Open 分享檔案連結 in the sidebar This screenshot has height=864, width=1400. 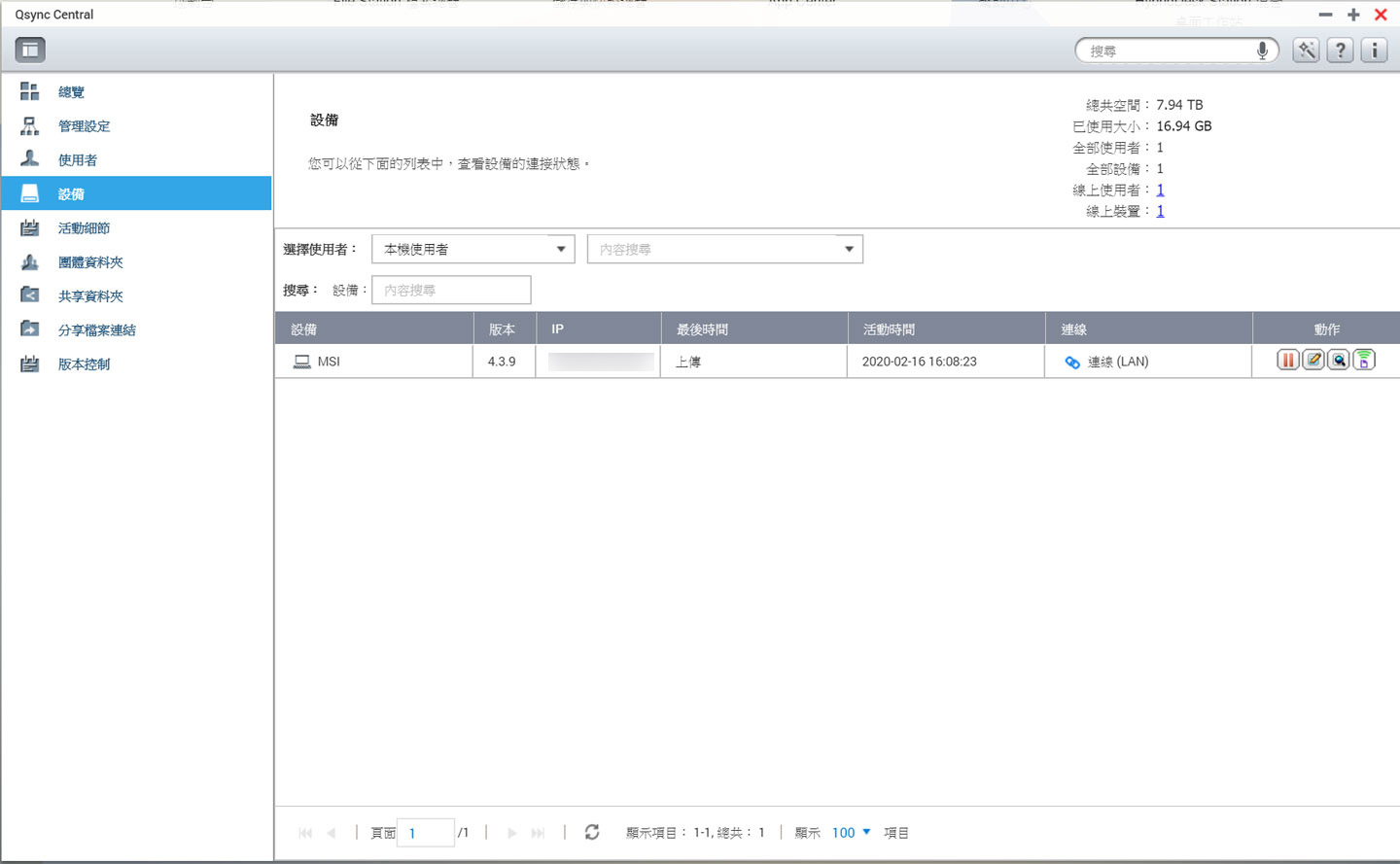(136, 329)
